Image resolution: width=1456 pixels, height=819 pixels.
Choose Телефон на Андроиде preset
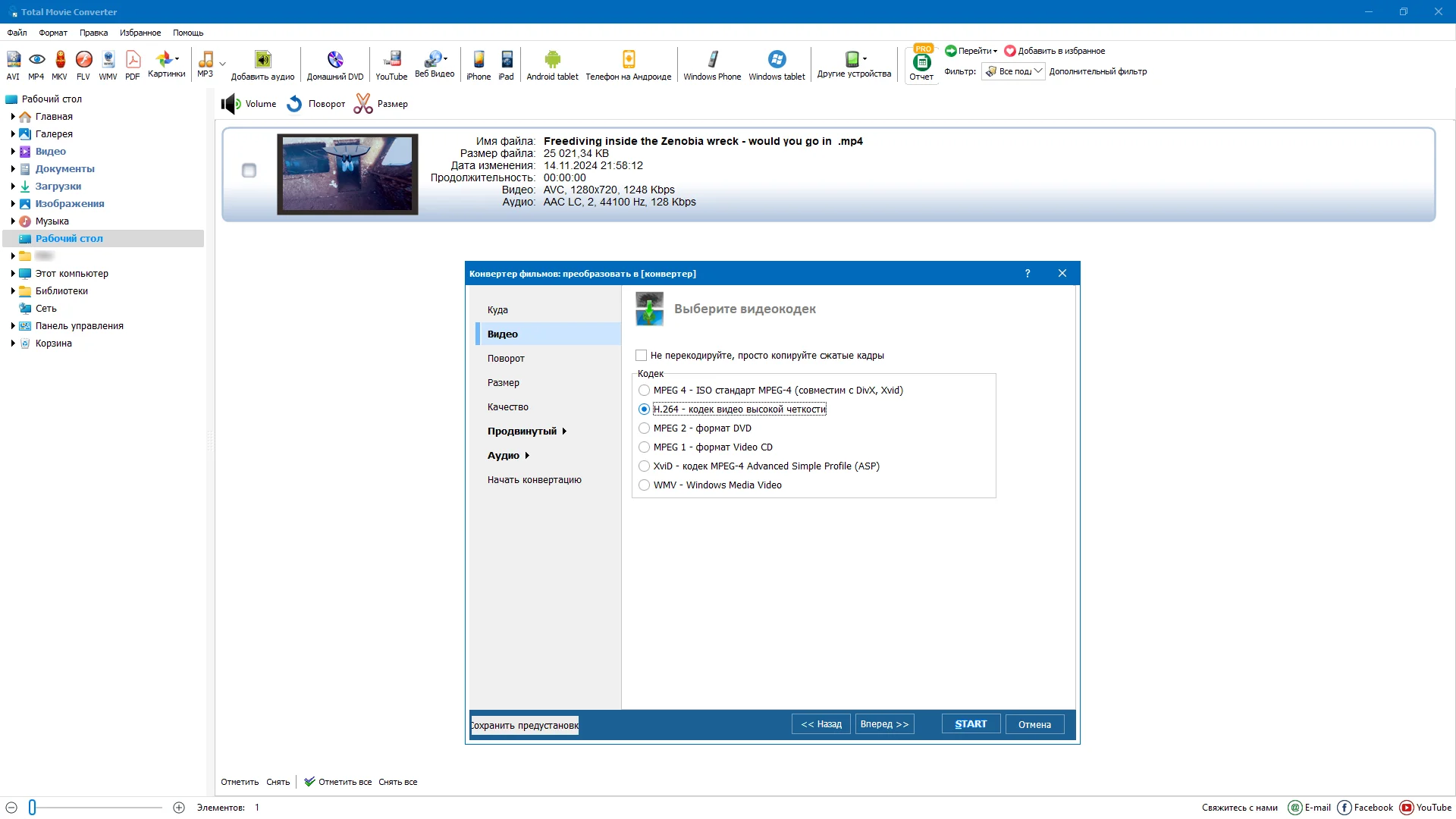(629, 65)
